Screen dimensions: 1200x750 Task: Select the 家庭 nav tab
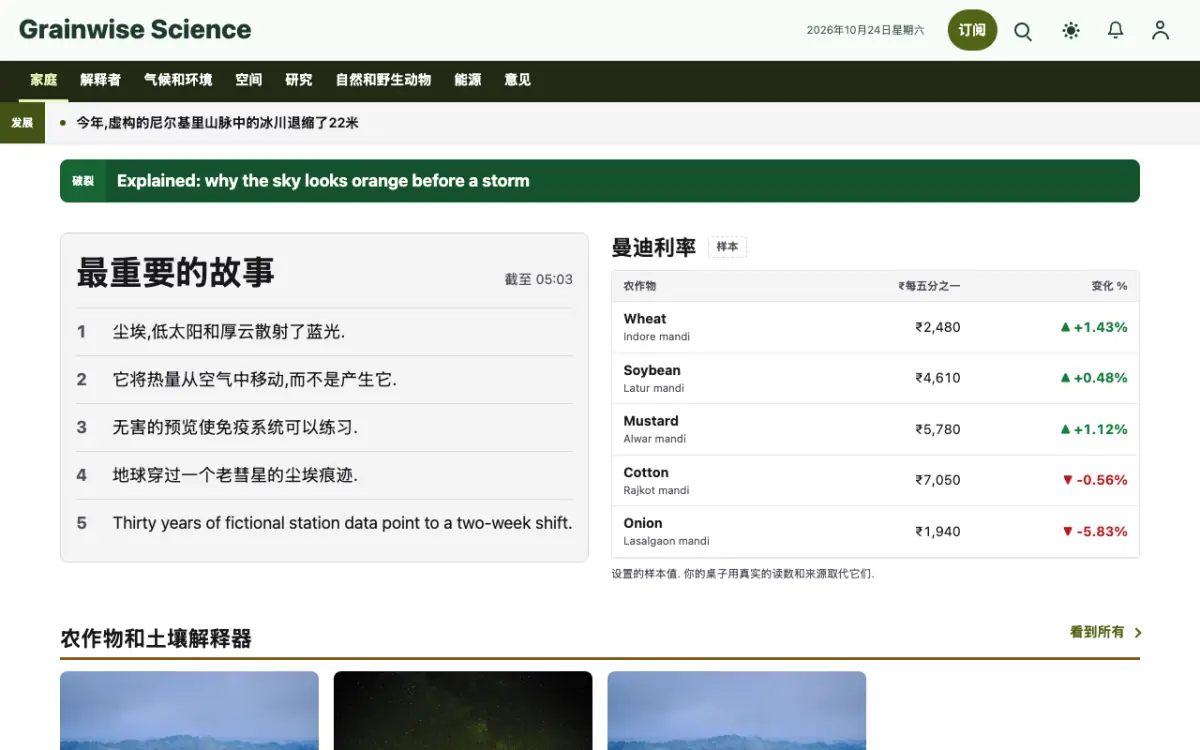click(x=44, y=80)
